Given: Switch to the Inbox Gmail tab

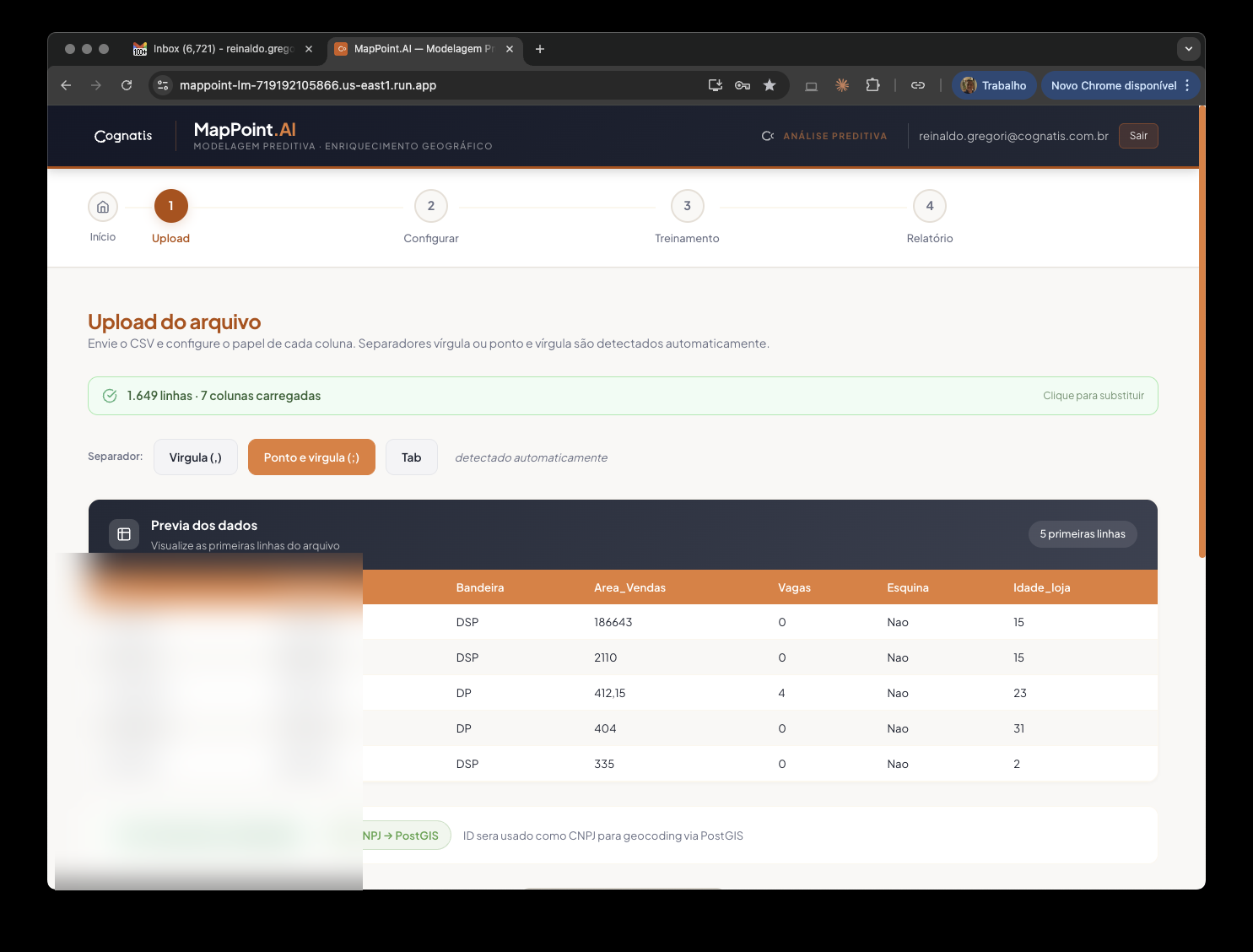Looking at the screenshot, I should [x=223, y=49].
